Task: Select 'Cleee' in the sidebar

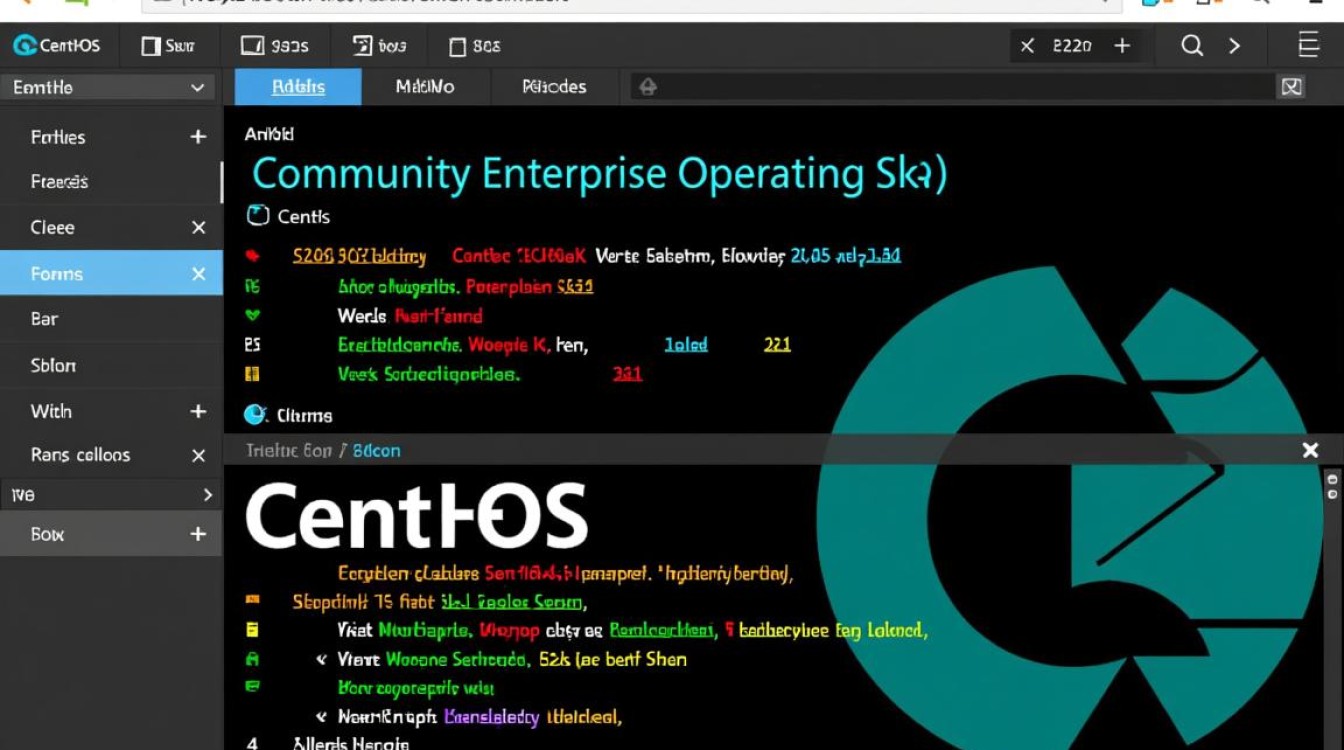Action: (53, 228)
